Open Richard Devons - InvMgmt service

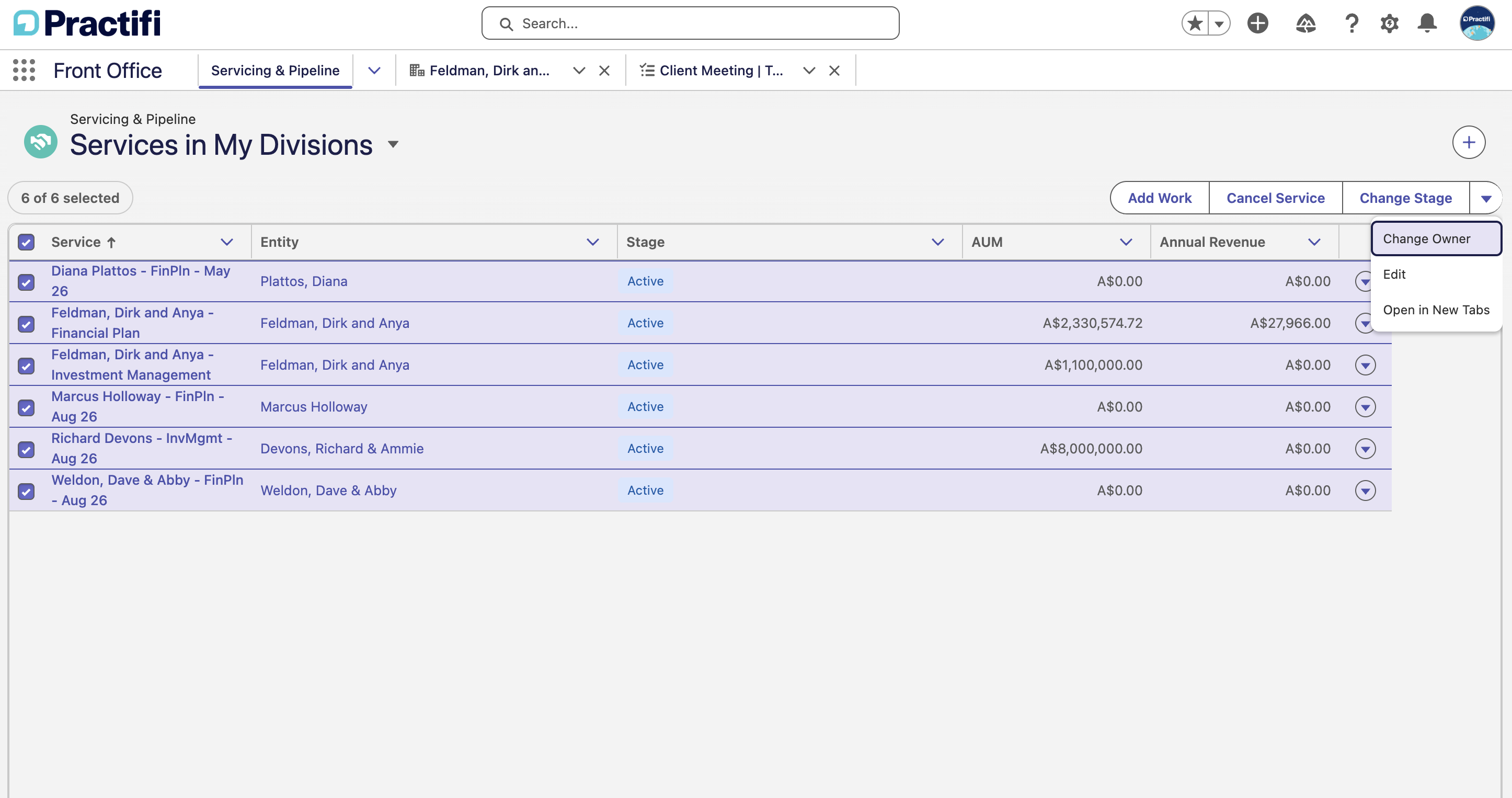(x=142, y=448)
